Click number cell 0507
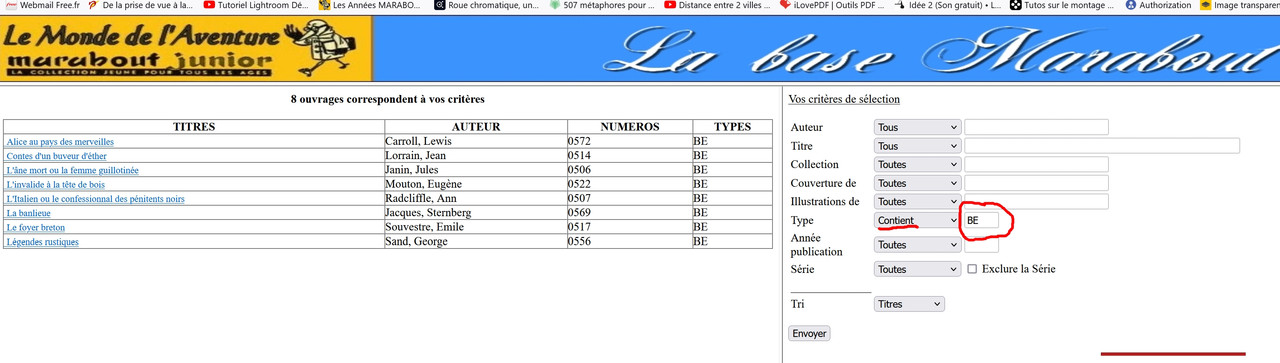 click(x=630, y=198)
